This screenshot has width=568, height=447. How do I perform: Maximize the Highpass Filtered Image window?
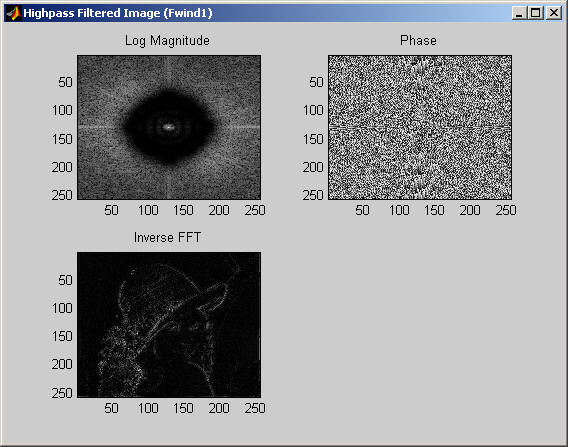click(x=535, y=13)
